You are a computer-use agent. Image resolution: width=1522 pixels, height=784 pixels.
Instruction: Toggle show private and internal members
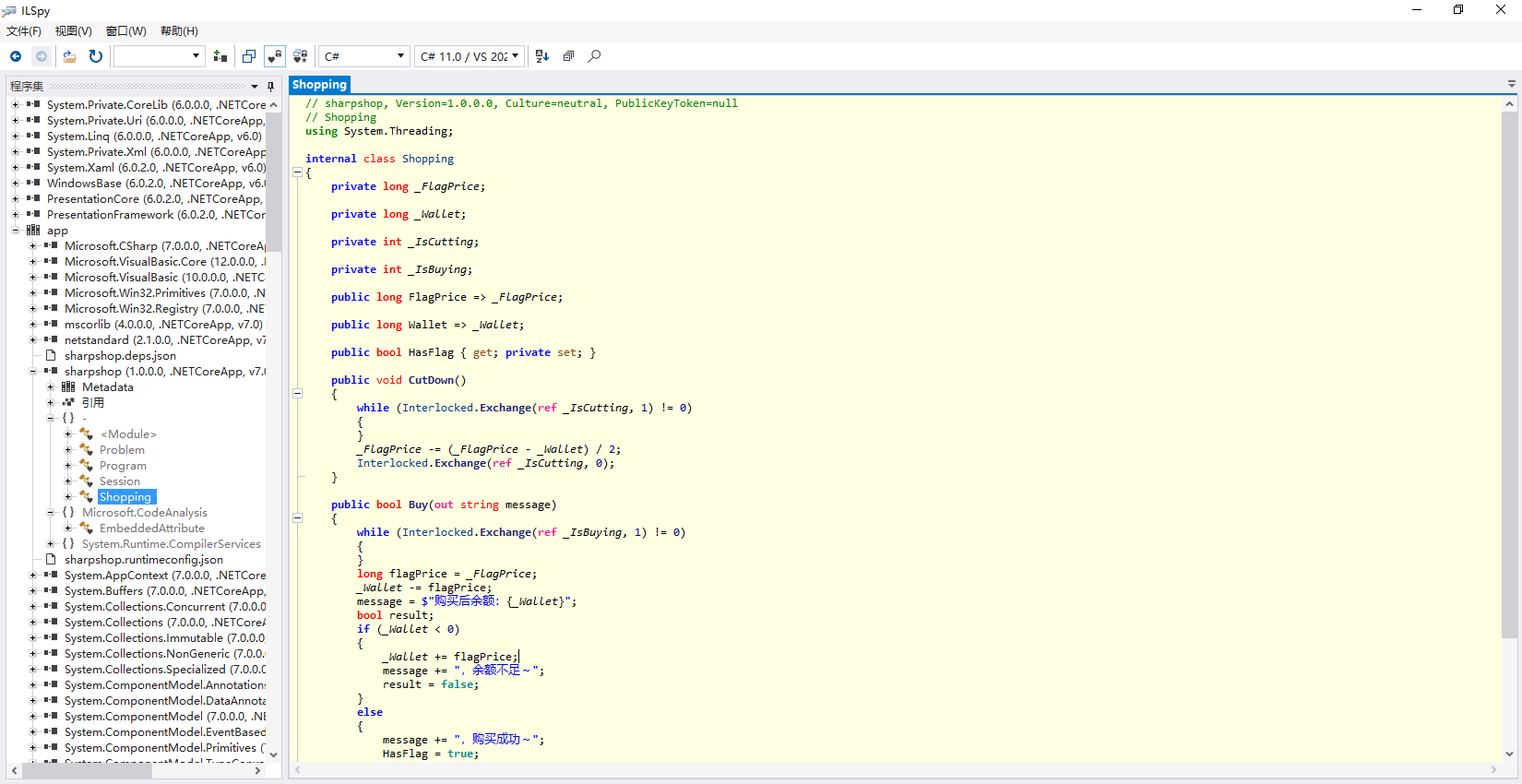[x=274, y=56]
